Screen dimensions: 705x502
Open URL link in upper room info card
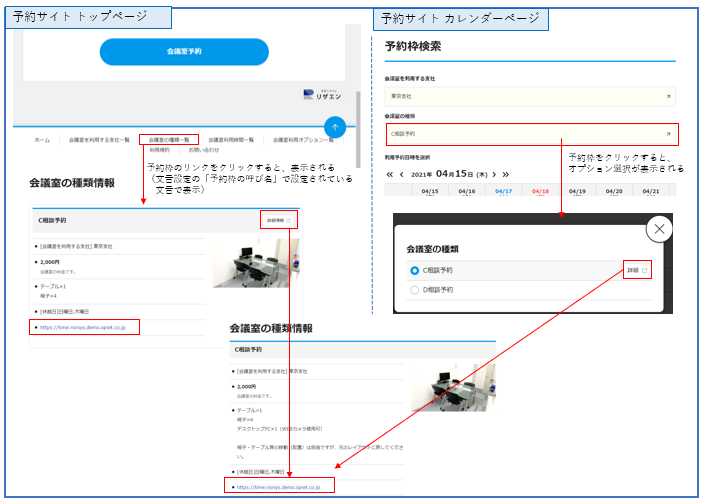point(83,328)
